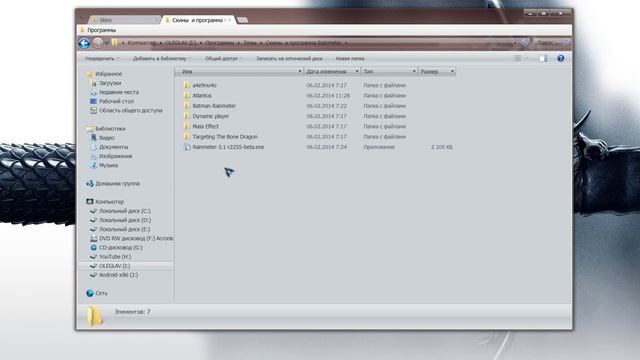
Task: Select the Dynamic player folder icon
Action: [x=187, y=116]
